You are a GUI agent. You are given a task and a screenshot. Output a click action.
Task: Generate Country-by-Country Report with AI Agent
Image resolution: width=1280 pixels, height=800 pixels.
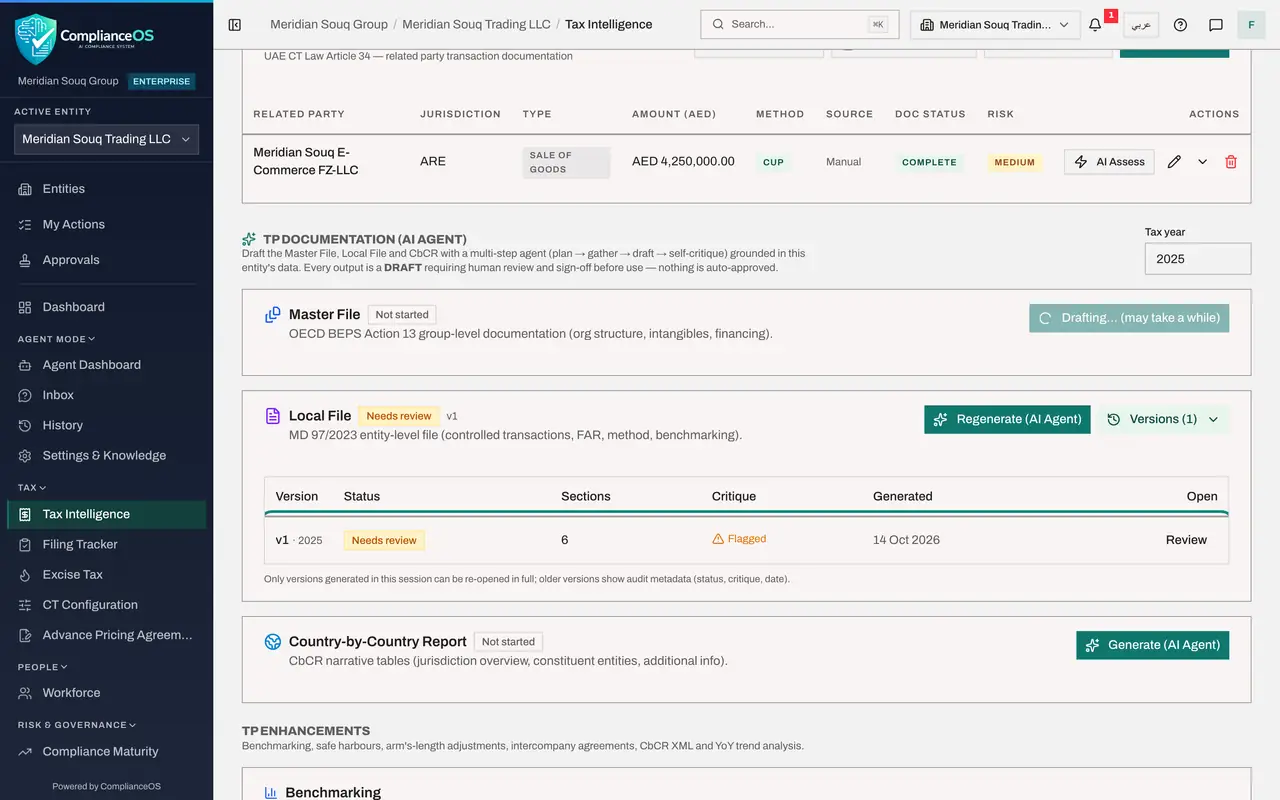pos(1152,645)
